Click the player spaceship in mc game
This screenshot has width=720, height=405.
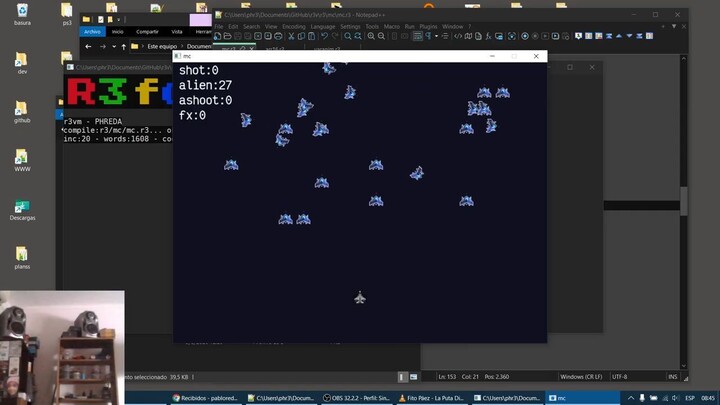360,298
